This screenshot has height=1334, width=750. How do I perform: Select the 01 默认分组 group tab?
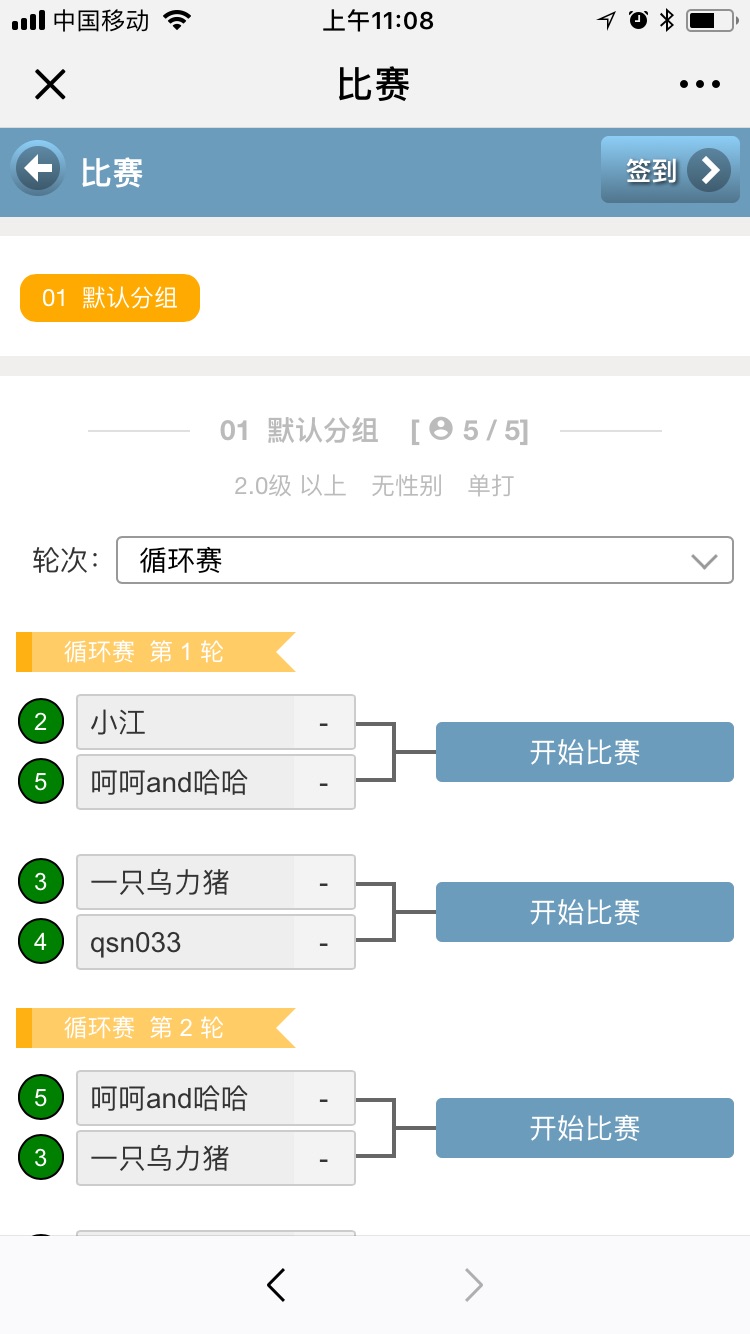point(110,298)
